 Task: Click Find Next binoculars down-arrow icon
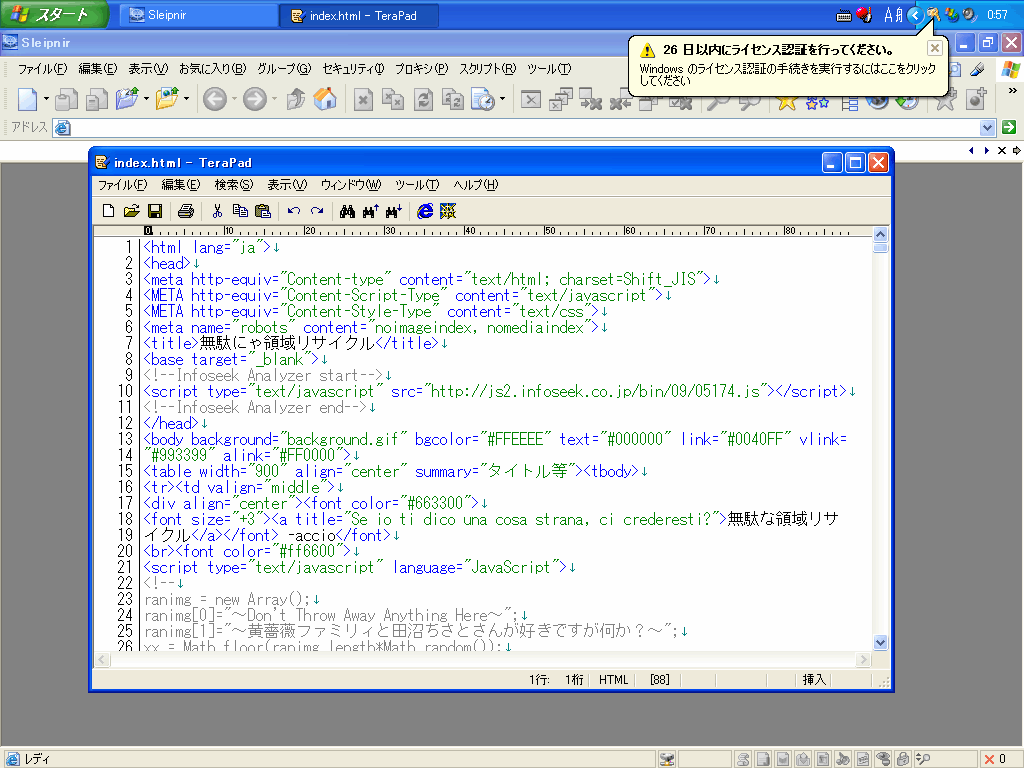[393, 211]
